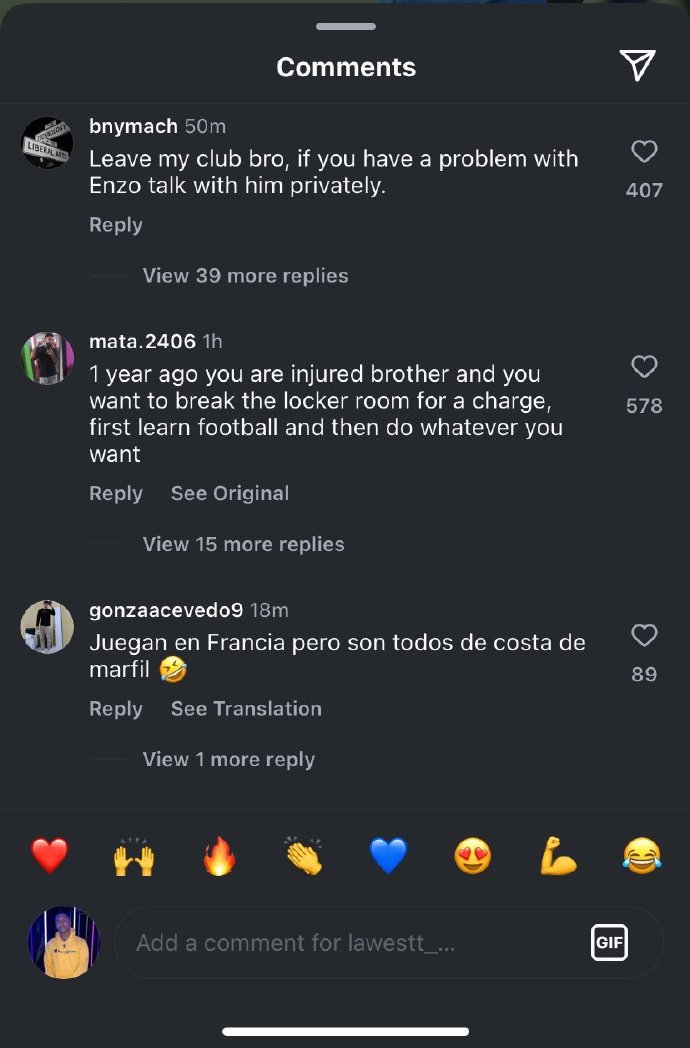Viewport: 690px width, 1048px height.
Task: Insert the flexed bicep emoji
Action: (557, 856)
